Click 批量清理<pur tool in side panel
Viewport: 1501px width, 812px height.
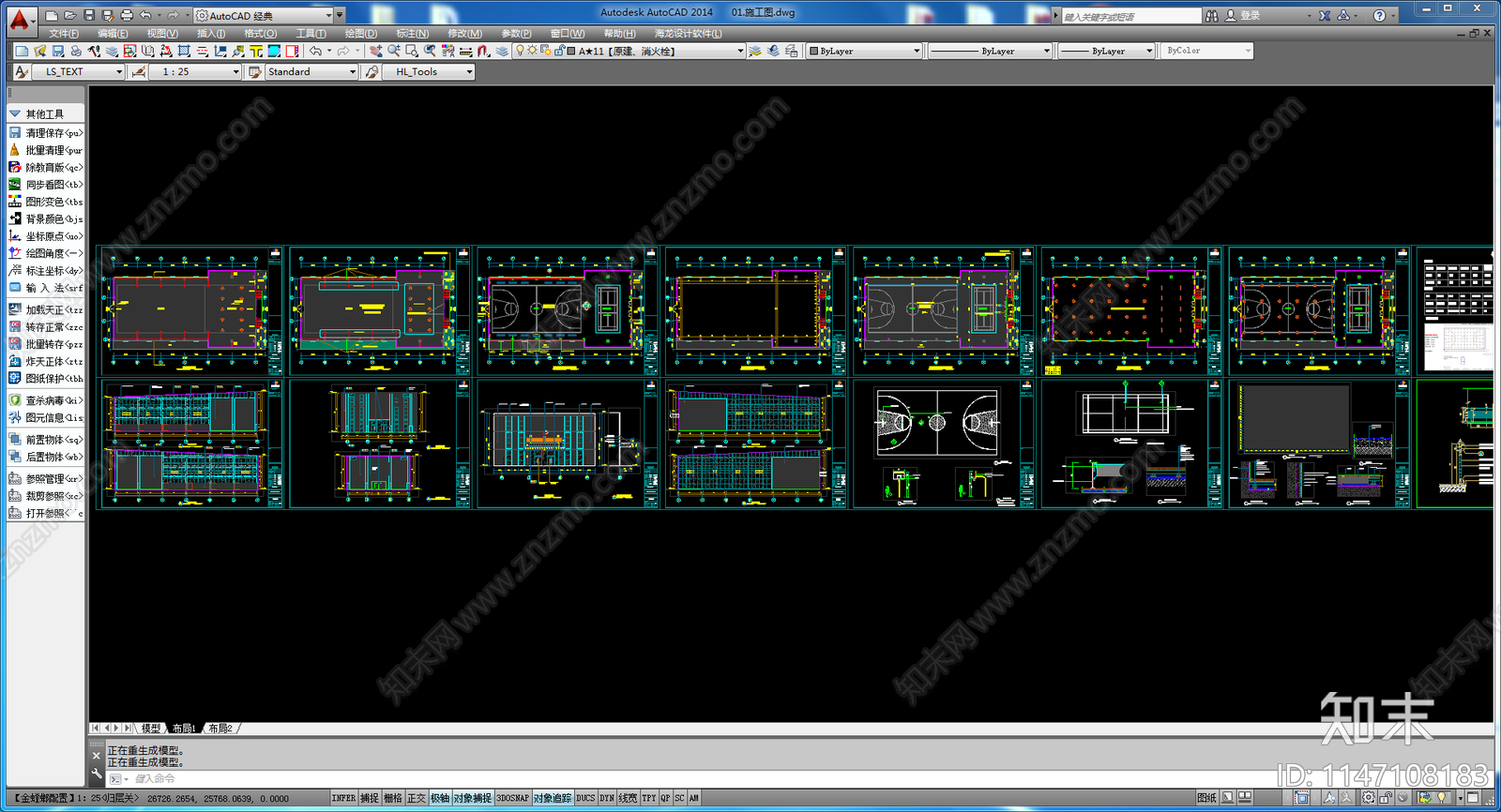[46, 150]
